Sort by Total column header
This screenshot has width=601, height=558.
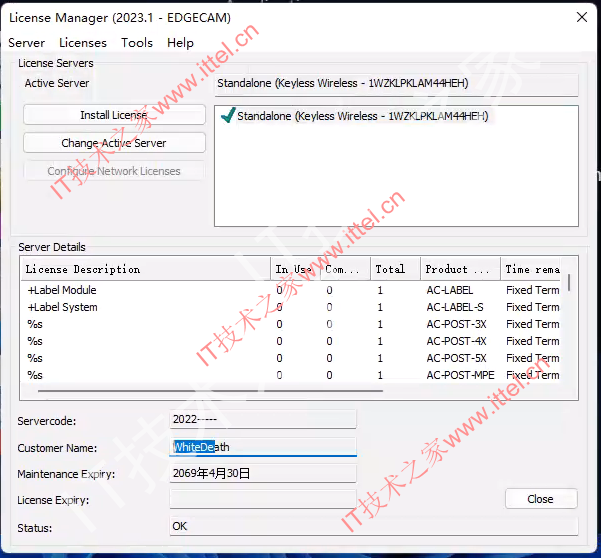(395, 269)
